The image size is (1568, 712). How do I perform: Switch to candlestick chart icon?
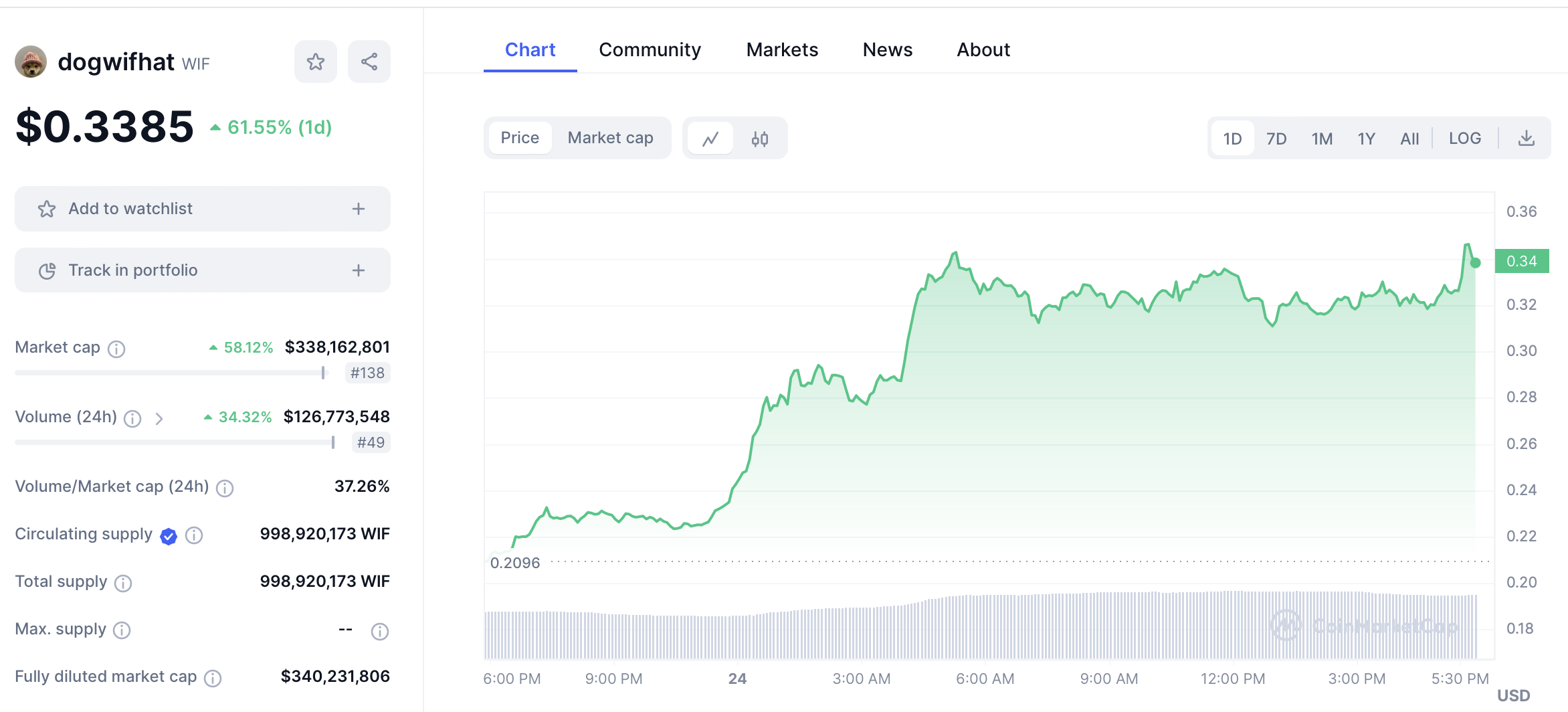click(x=759, y=139)
